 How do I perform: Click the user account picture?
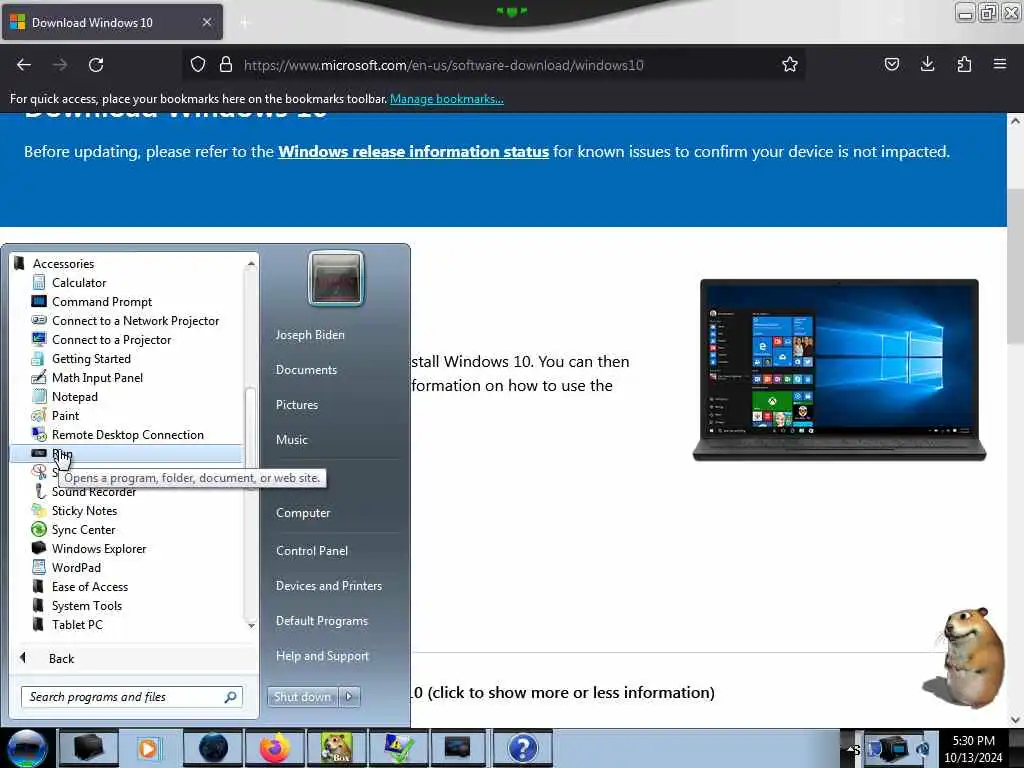(336, 278)
